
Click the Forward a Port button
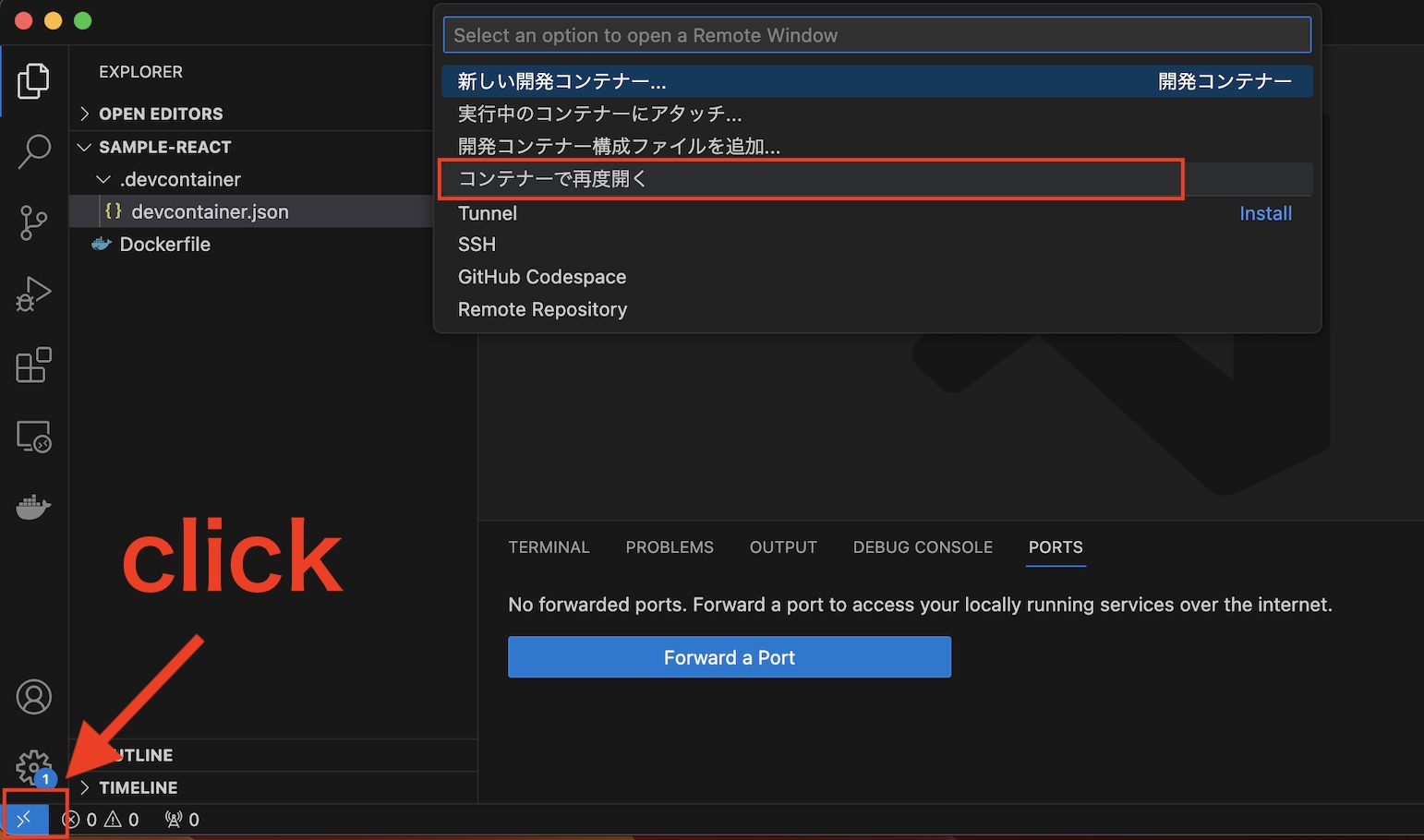730,657
